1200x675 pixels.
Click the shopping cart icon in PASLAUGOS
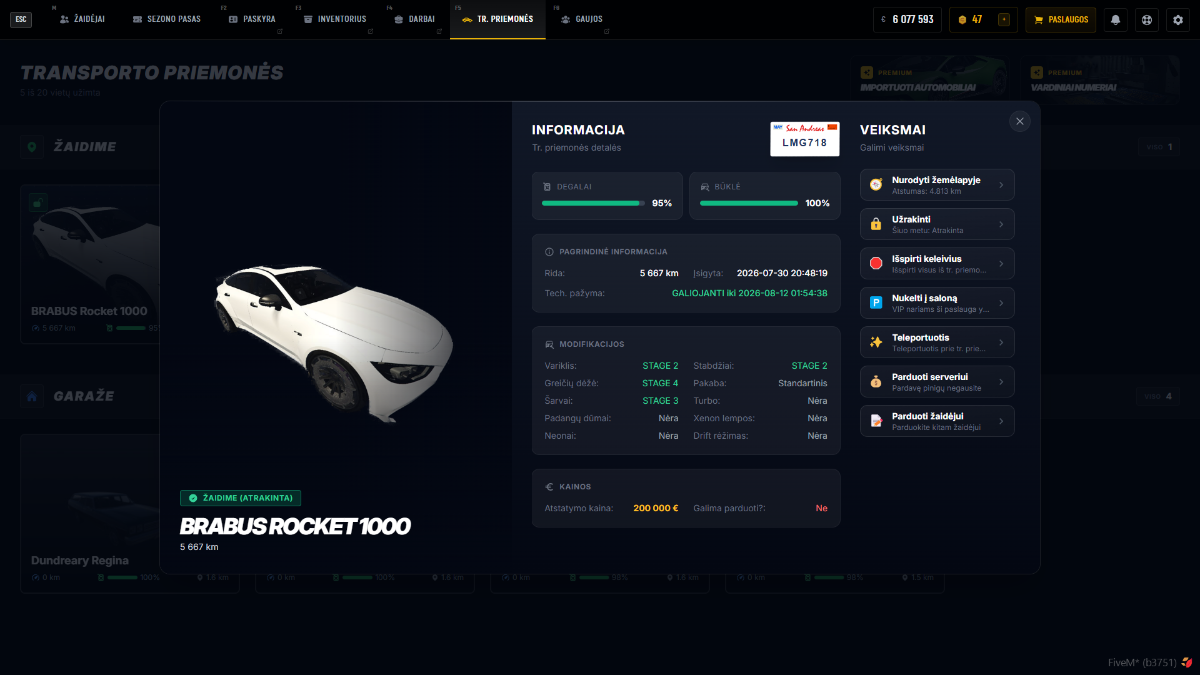click(1039, 19)
